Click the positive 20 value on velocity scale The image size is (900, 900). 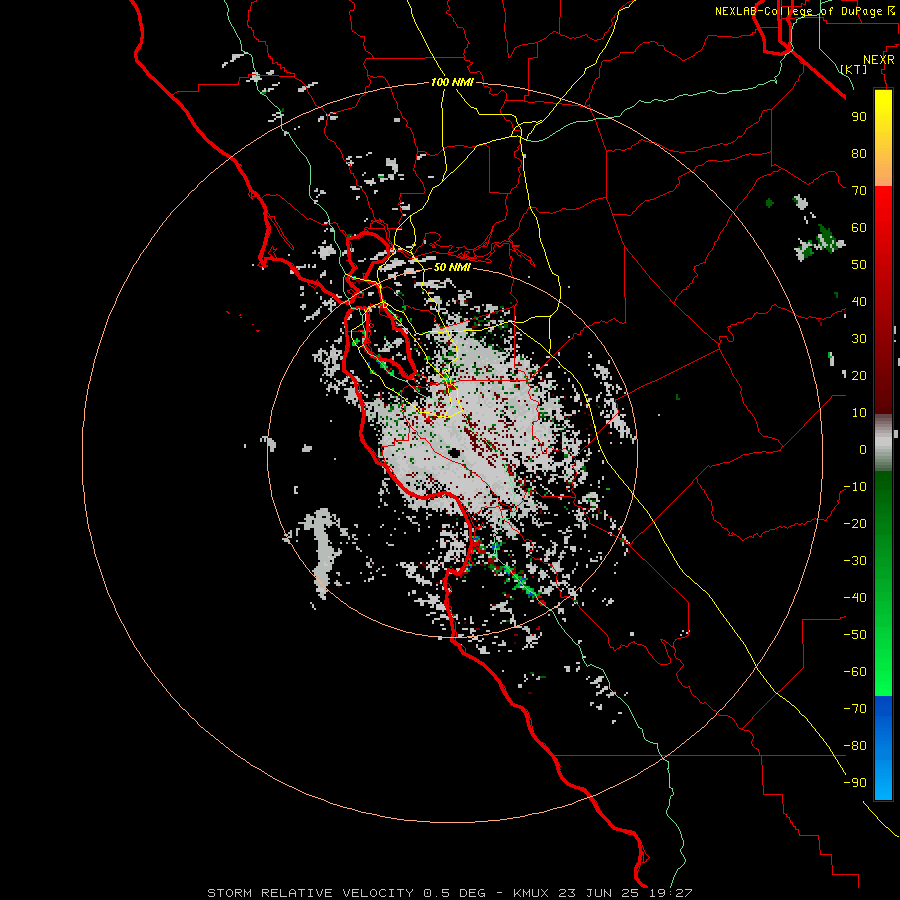click(859, 376)
